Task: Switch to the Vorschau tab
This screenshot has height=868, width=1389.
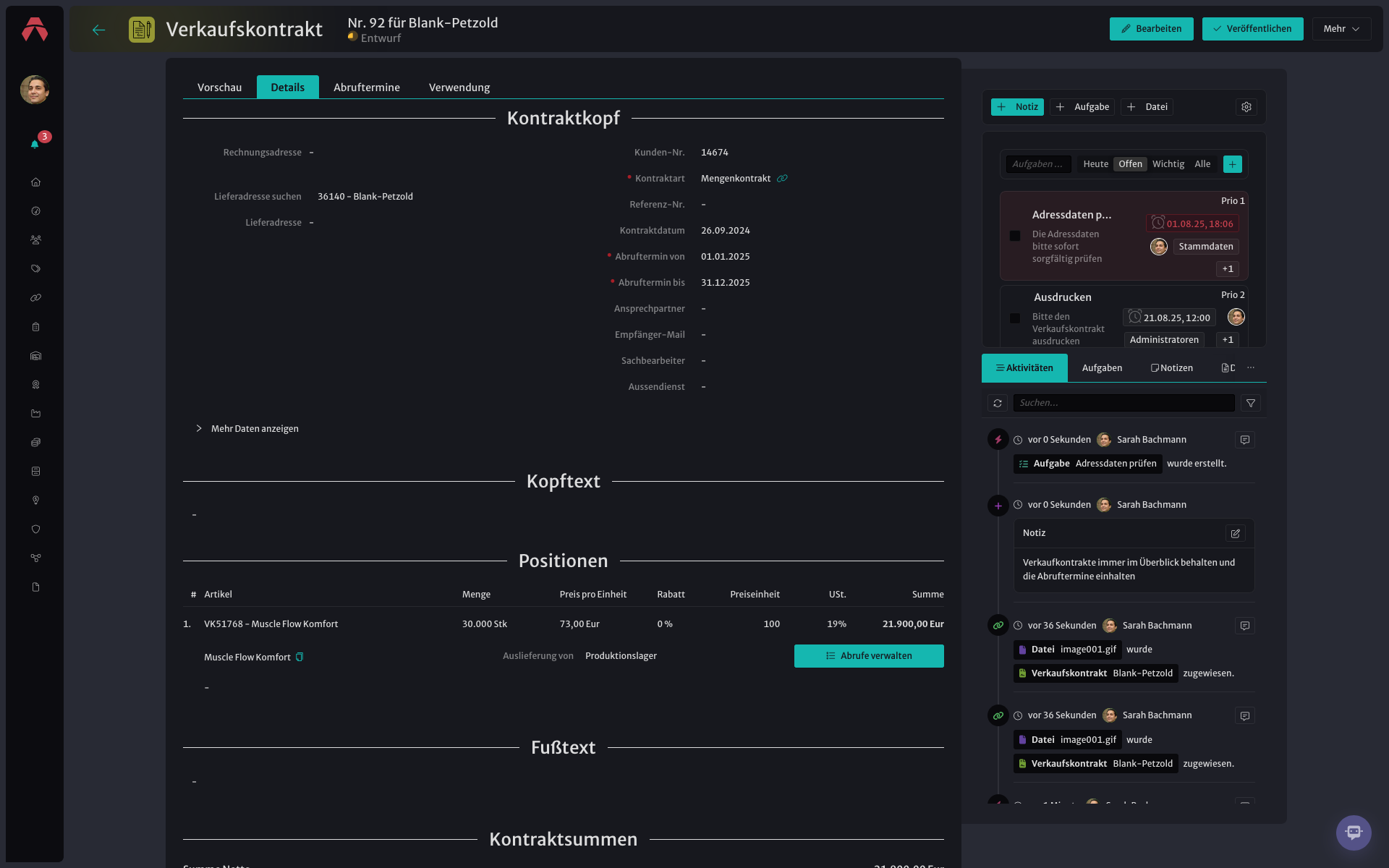Action: pyautogui.click(x=219, y=88)
